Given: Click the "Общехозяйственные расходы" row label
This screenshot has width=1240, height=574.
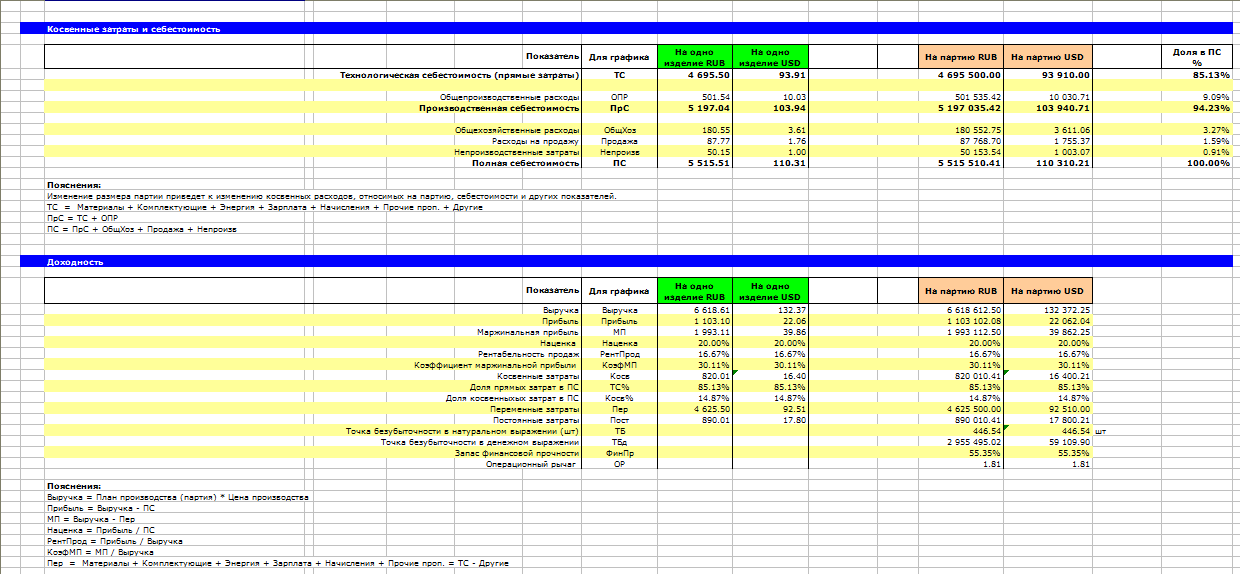Looking at the screenshot, I should (517, 130).
